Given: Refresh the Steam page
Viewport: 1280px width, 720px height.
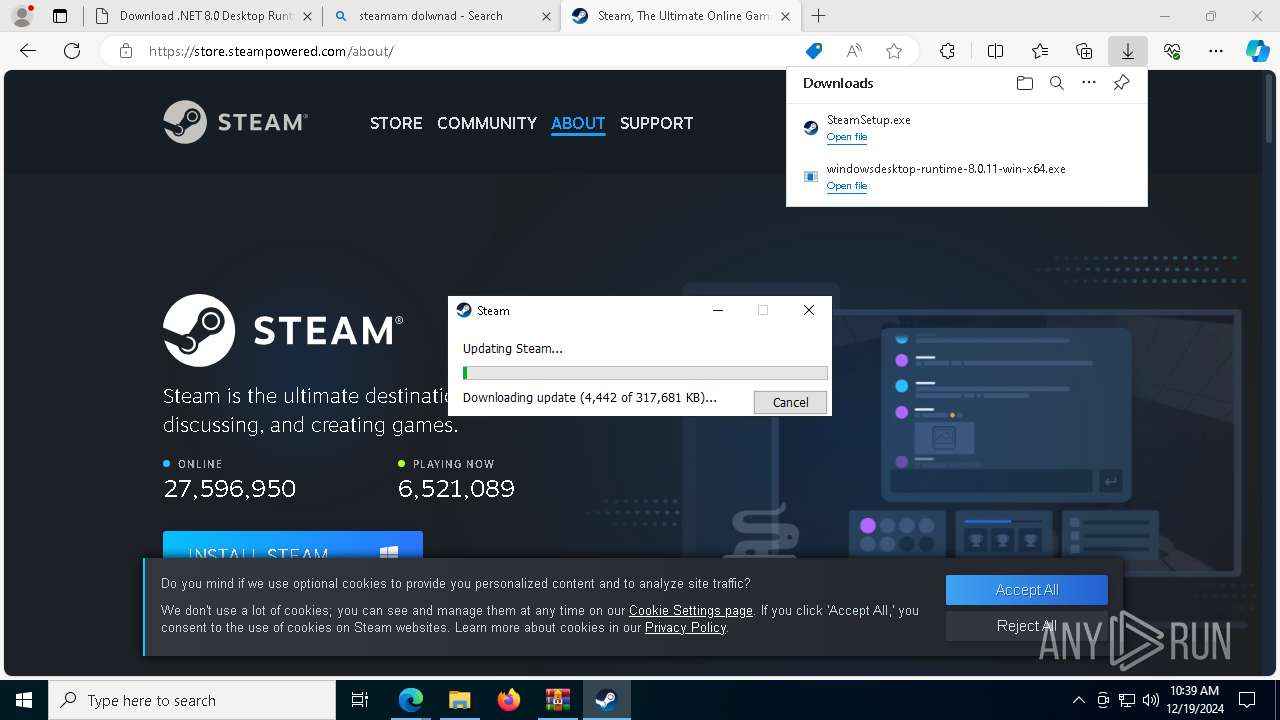Looking at the screenshot, I should 72,51.
